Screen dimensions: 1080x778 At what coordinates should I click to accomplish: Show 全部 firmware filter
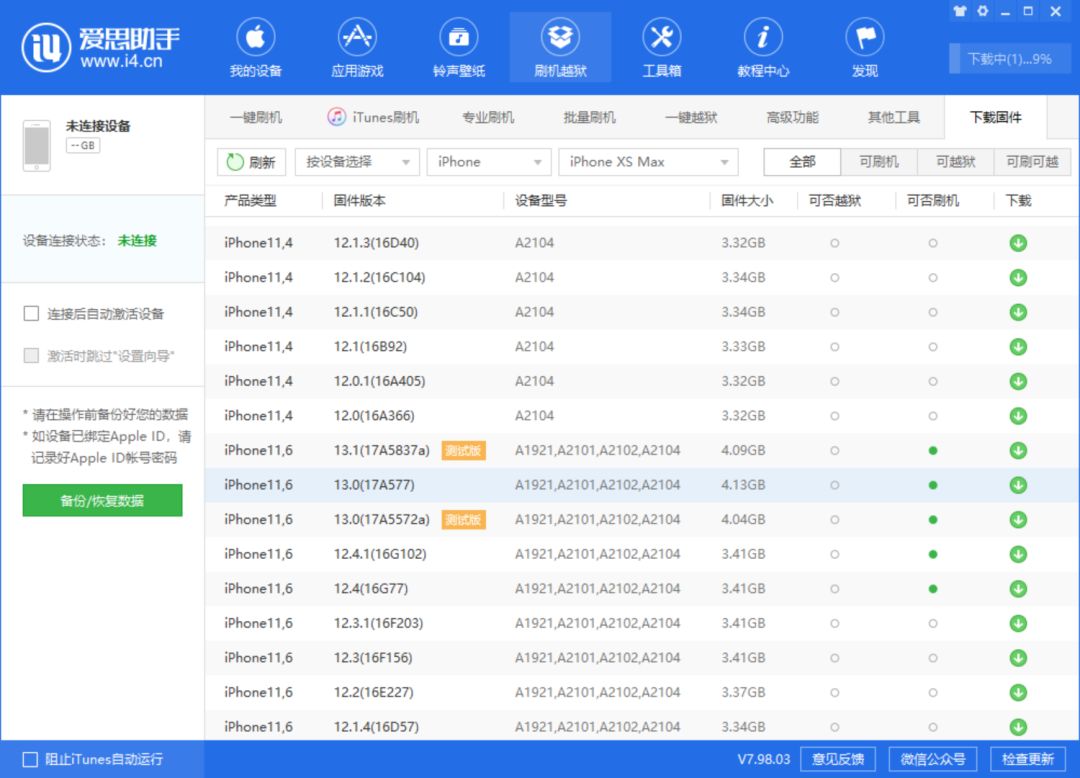coord(802,162)
